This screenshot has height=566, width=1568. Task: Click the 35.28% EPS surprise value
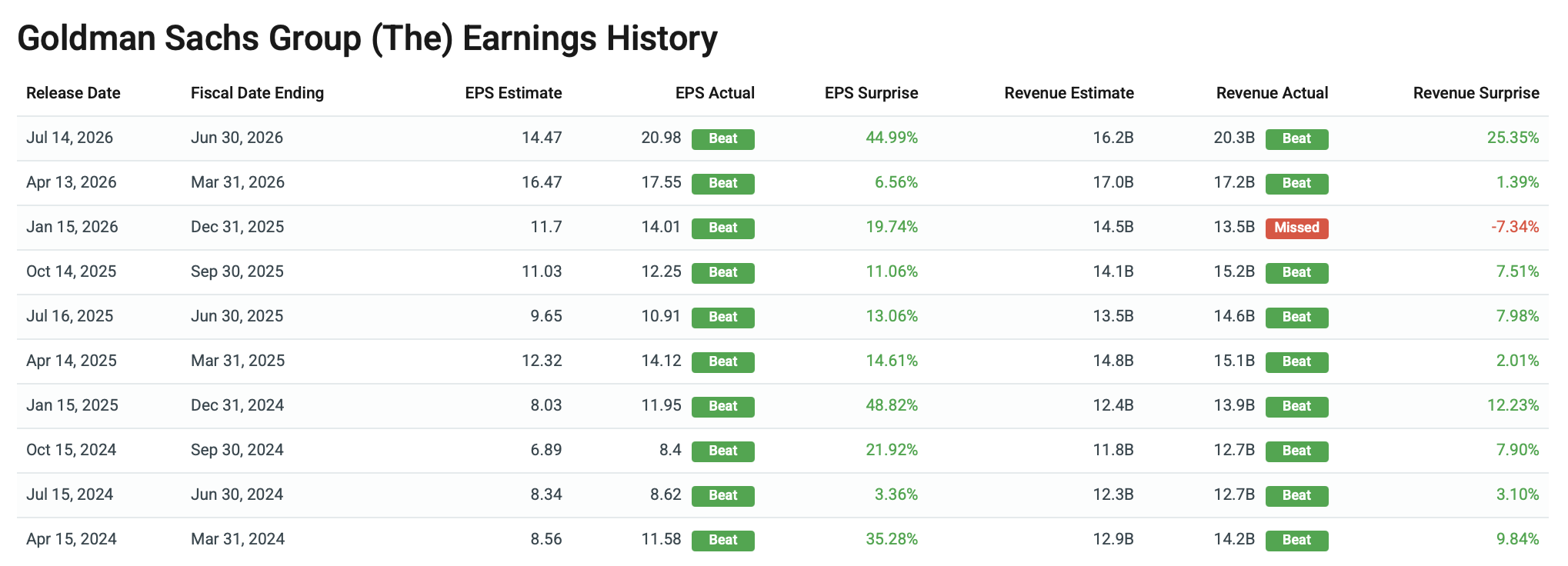point(892,539)
